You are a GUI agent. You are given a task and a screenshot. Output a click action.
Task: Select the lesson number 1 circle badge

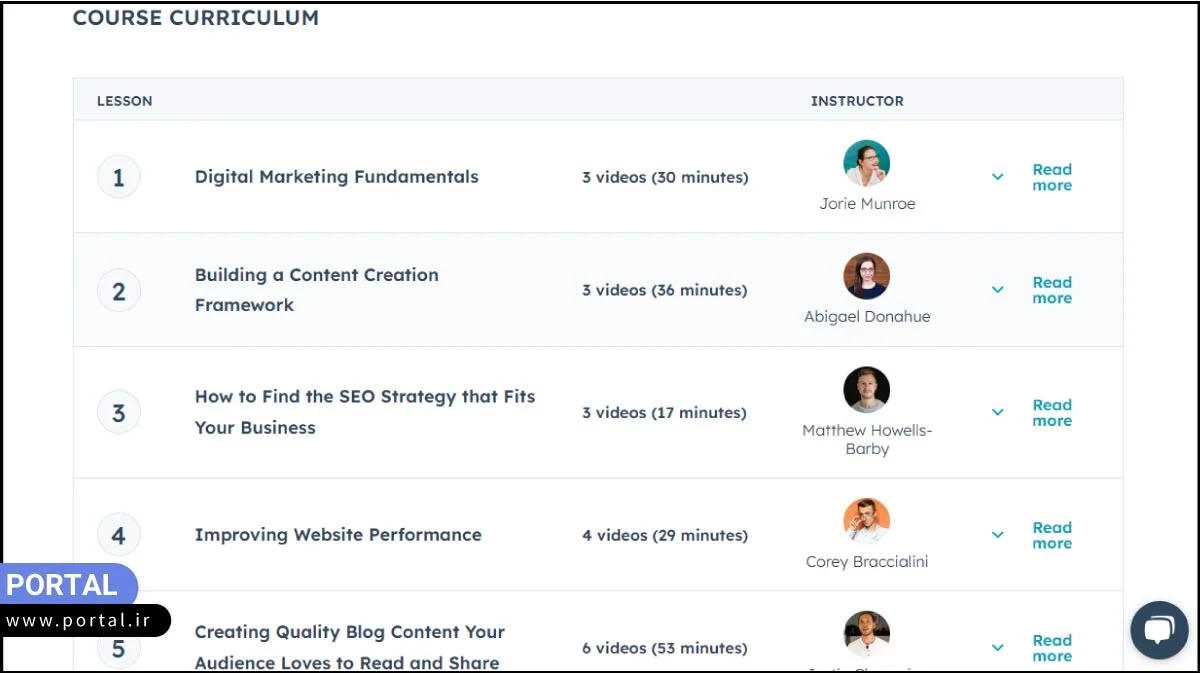tap(118, 176)
